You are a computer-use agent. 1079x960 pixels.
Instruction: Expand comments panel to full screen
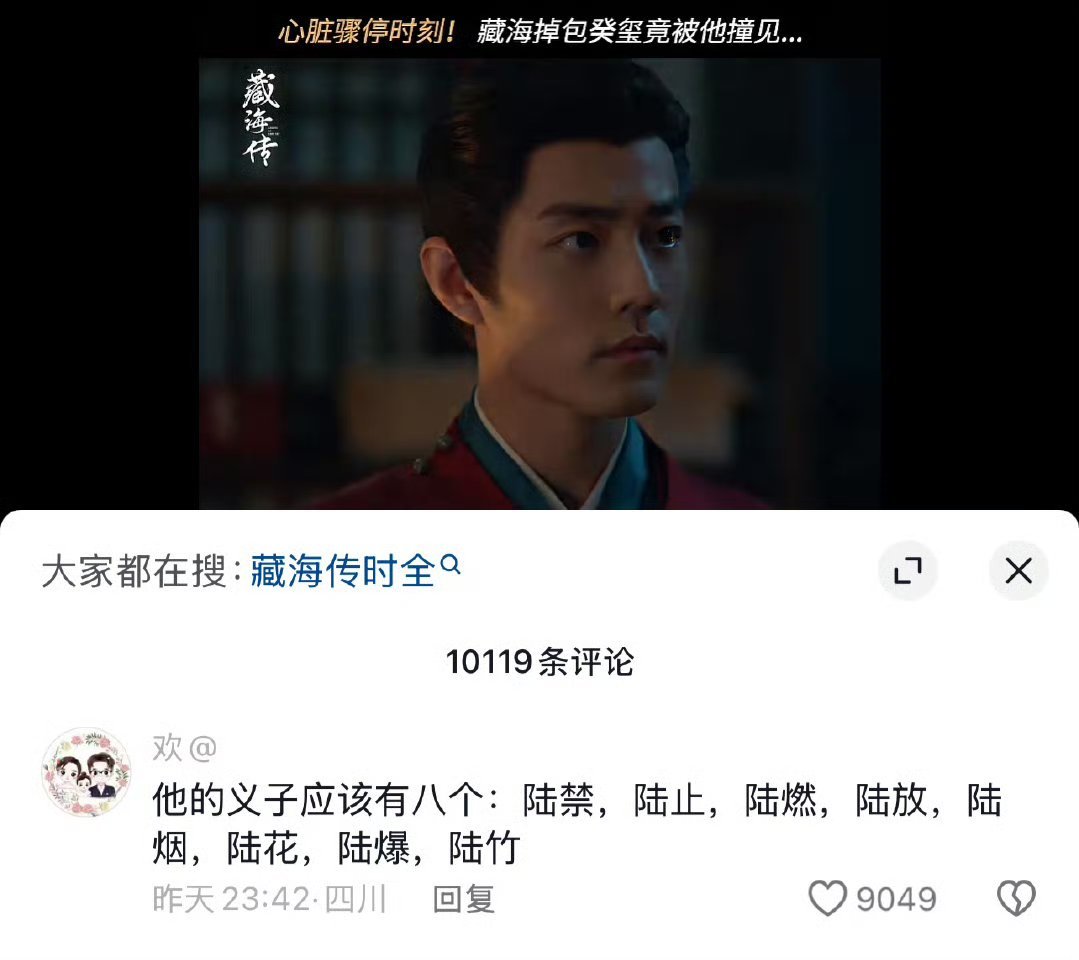908,570
